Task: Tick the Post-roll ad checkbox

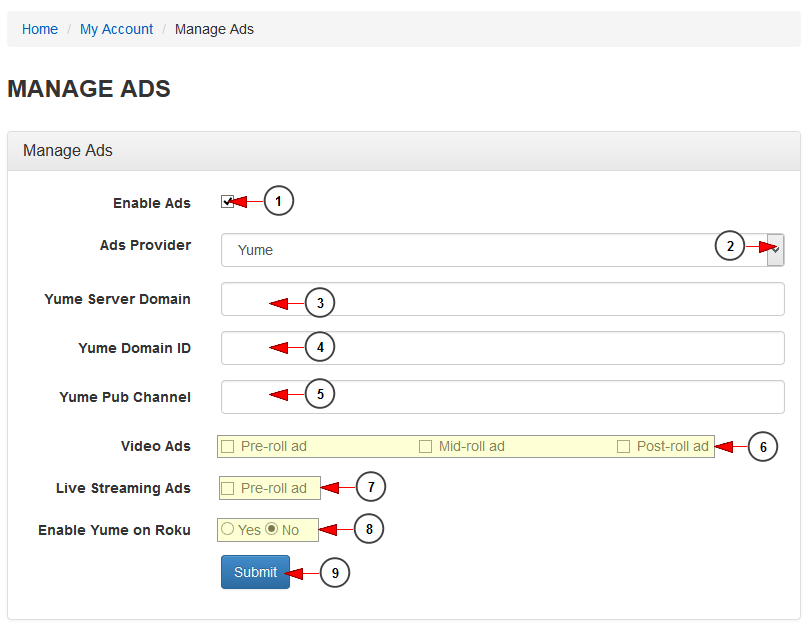Action: 623,447
